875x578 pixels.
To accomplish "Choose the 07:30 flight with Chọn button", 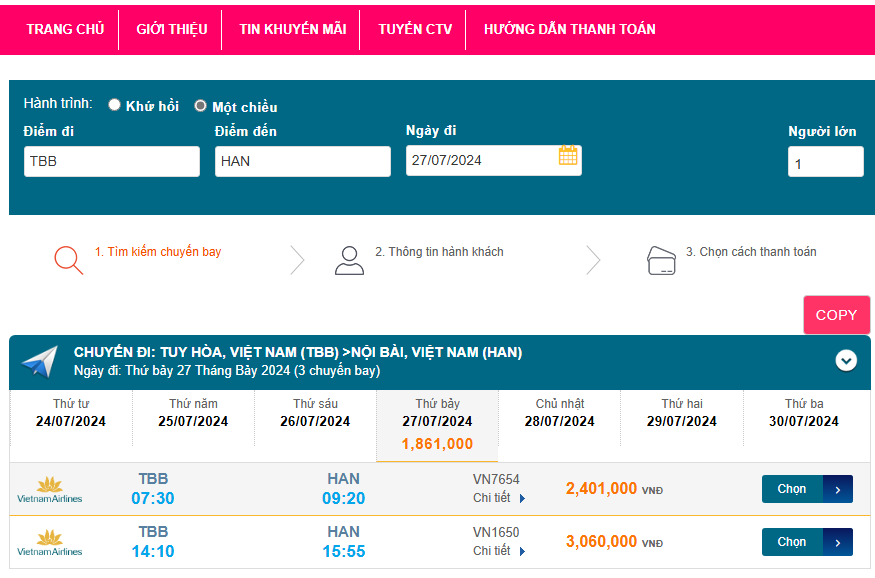I will coord(806,489).
